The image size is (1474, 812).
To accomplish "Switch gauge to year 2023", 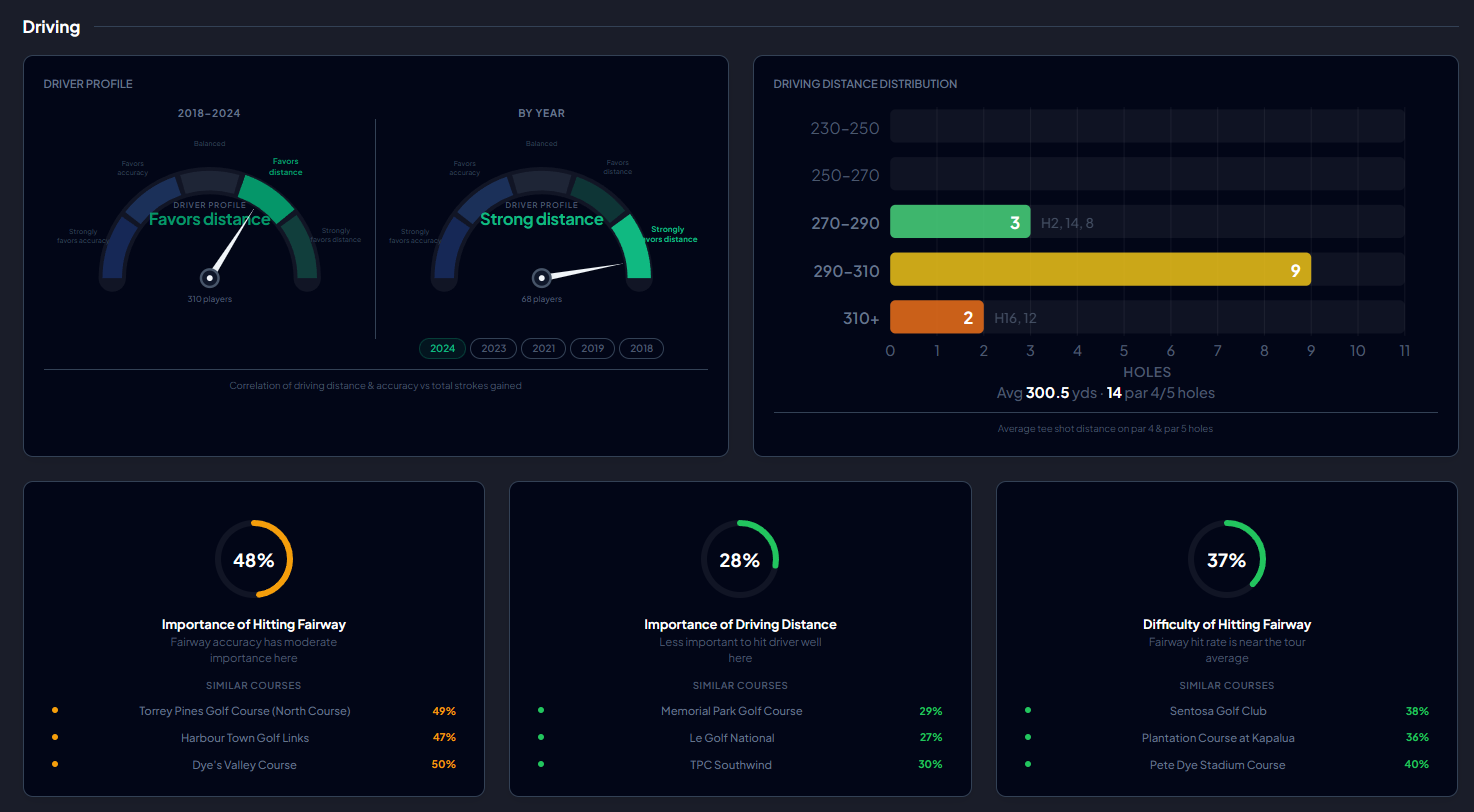I will 494,349.
